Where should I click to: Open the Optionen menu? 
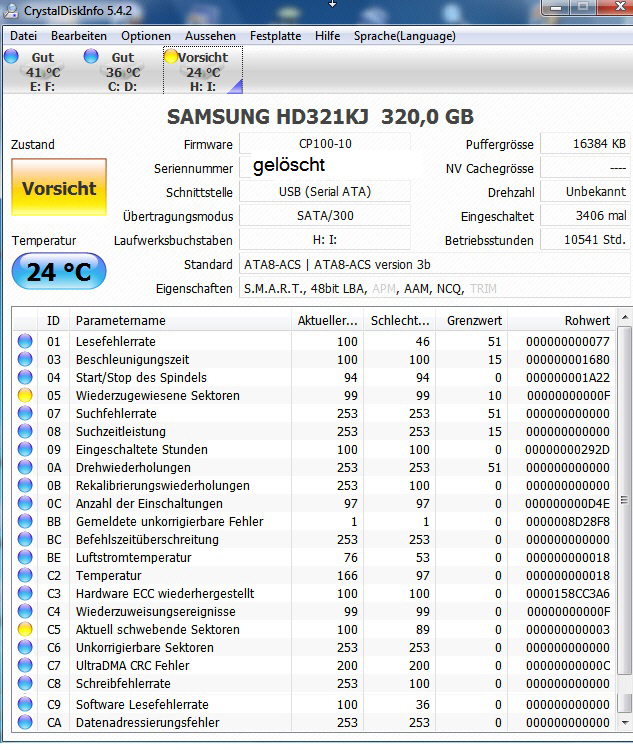point(146,36)
